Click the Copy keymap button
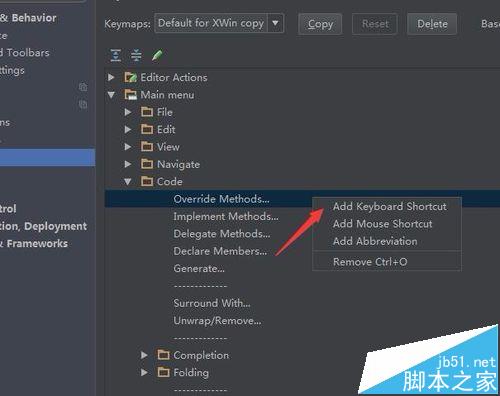The image size is (500, 396). (320, 24)
